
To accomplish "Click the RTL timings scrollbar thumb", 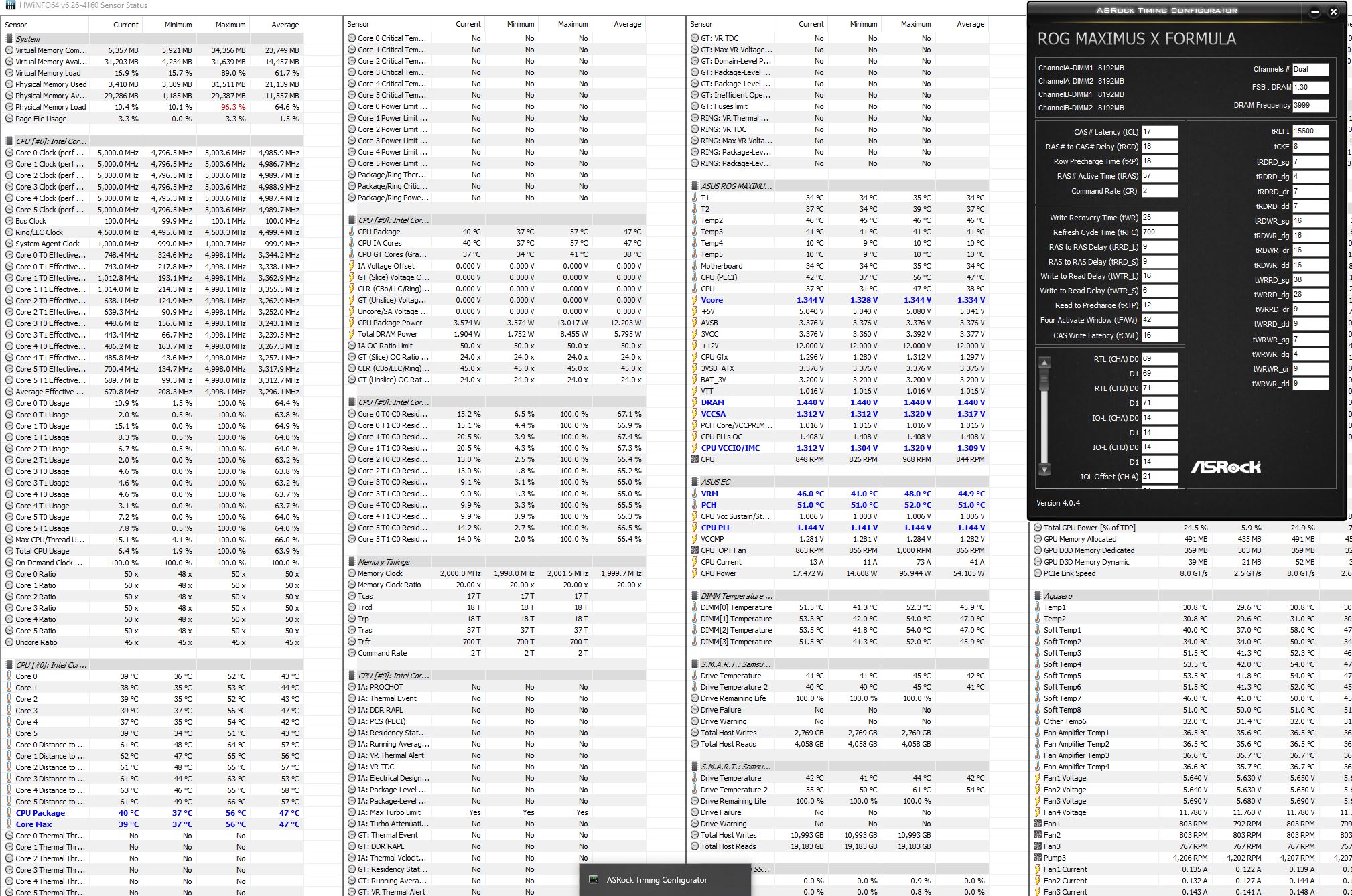I will click(1044, 379).
